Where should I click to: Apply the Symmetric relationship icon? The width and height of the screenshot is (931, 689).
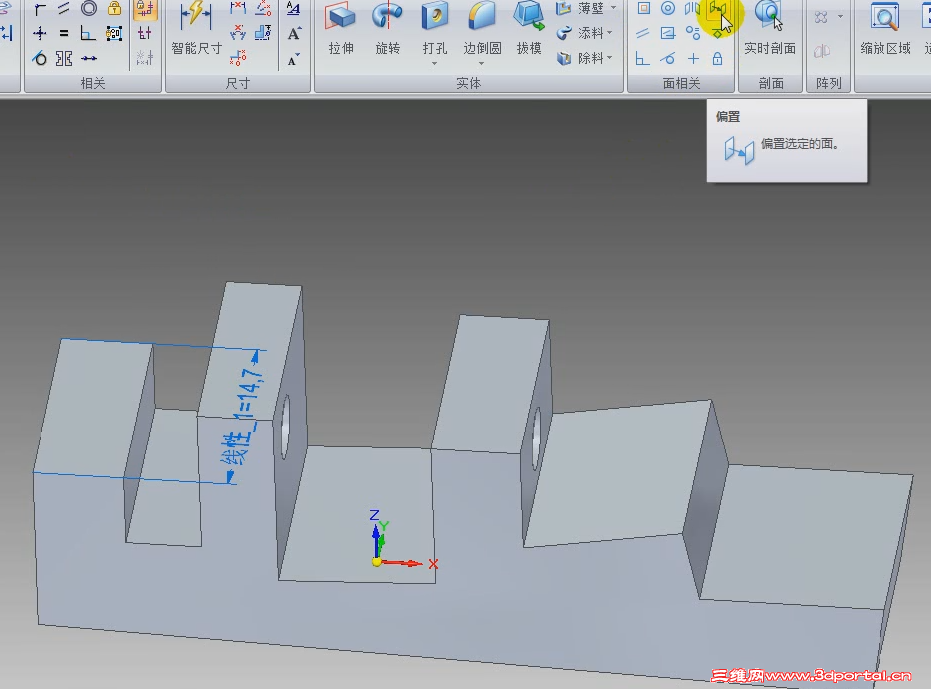(x=64, y=58)
